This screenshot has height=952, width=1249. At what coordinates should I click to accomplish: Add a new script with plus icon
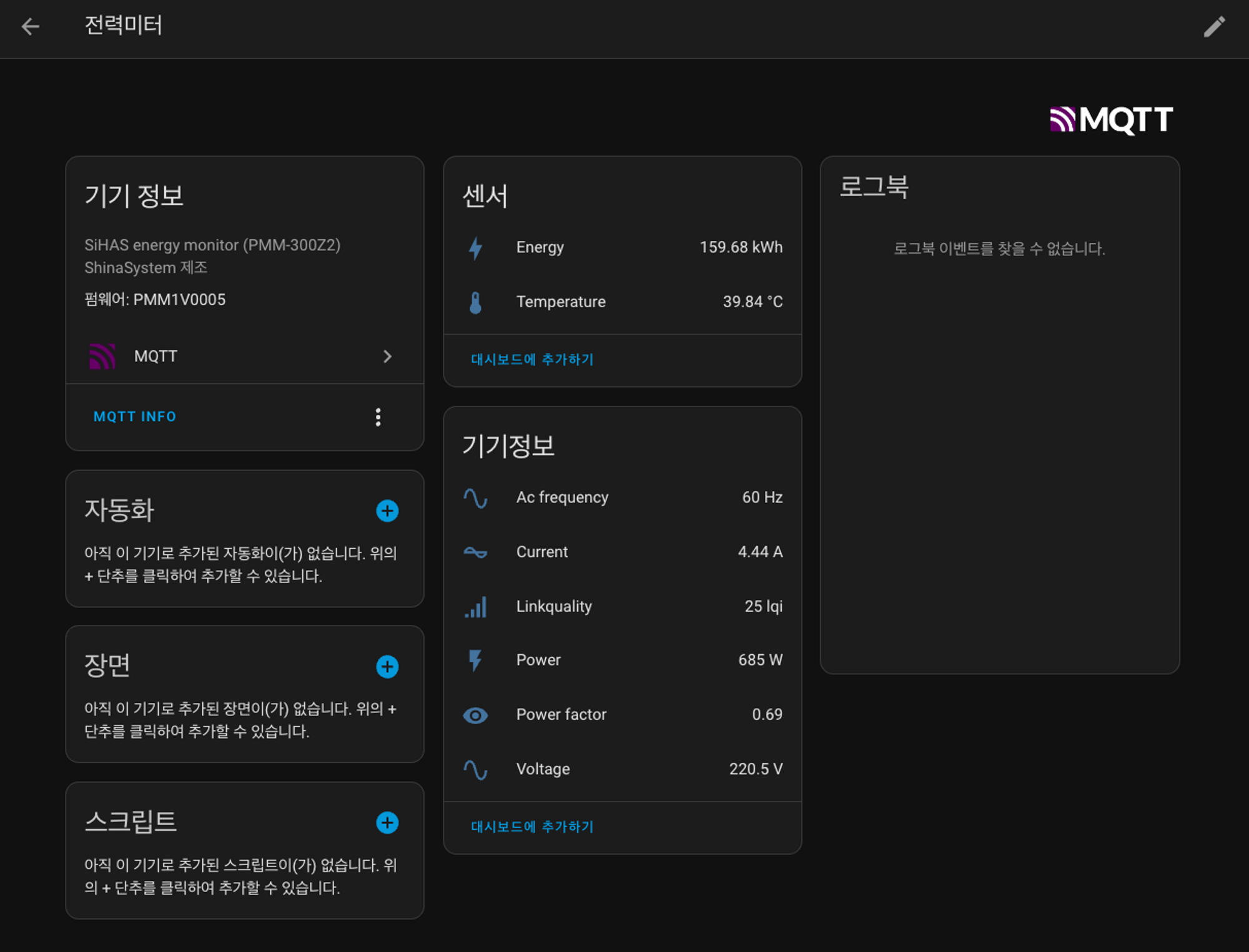click(x=387, y=823)
